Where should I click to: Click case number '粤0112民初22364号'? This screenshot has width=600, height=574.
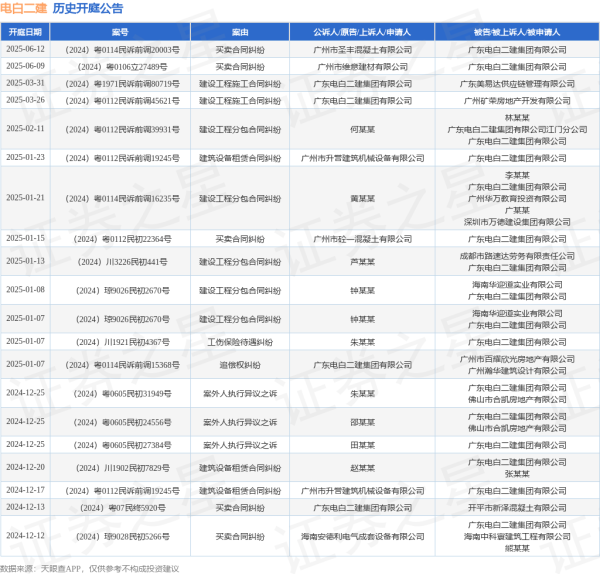137,239
